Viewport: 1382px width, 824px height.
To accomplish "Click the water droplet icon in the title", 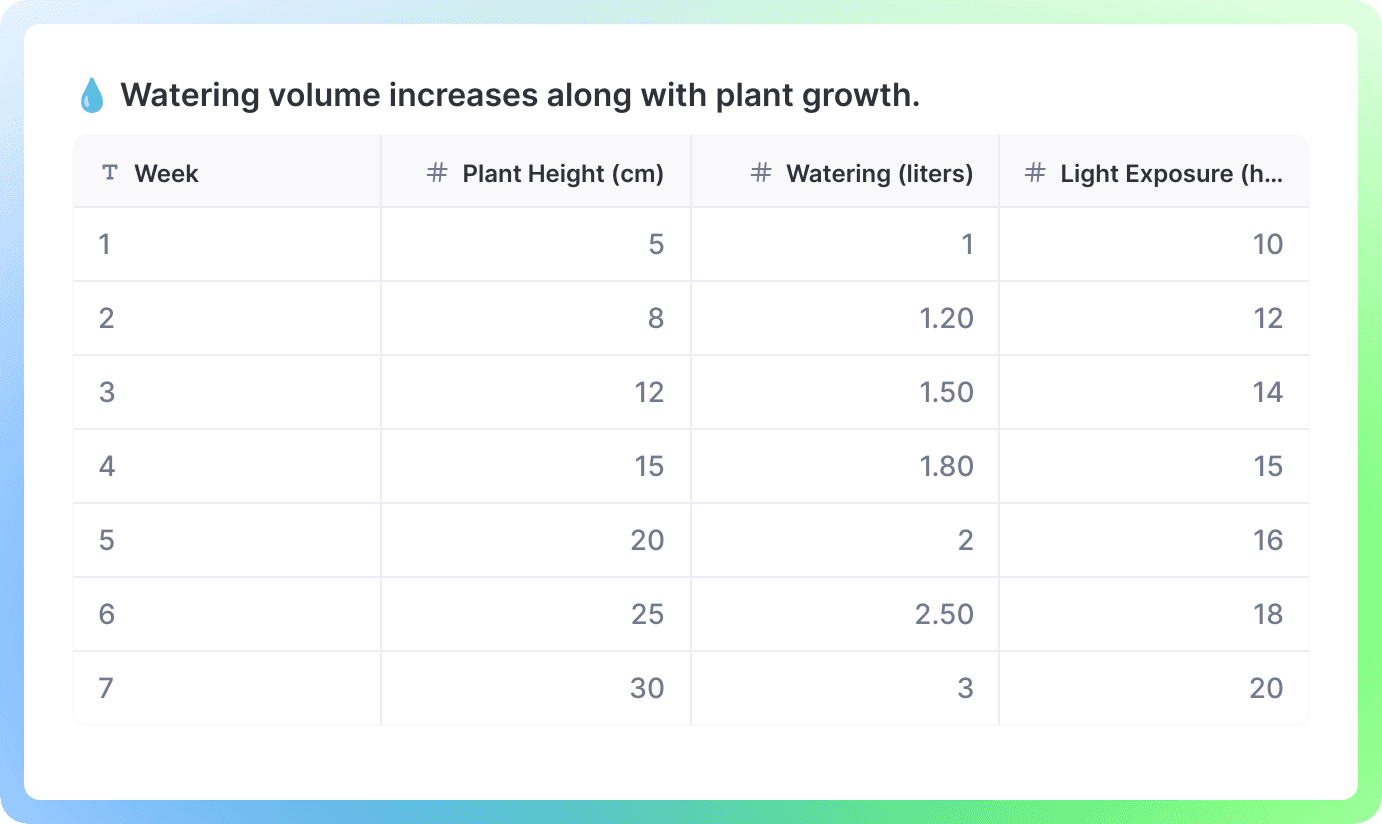I will click(x=91, y=94).
